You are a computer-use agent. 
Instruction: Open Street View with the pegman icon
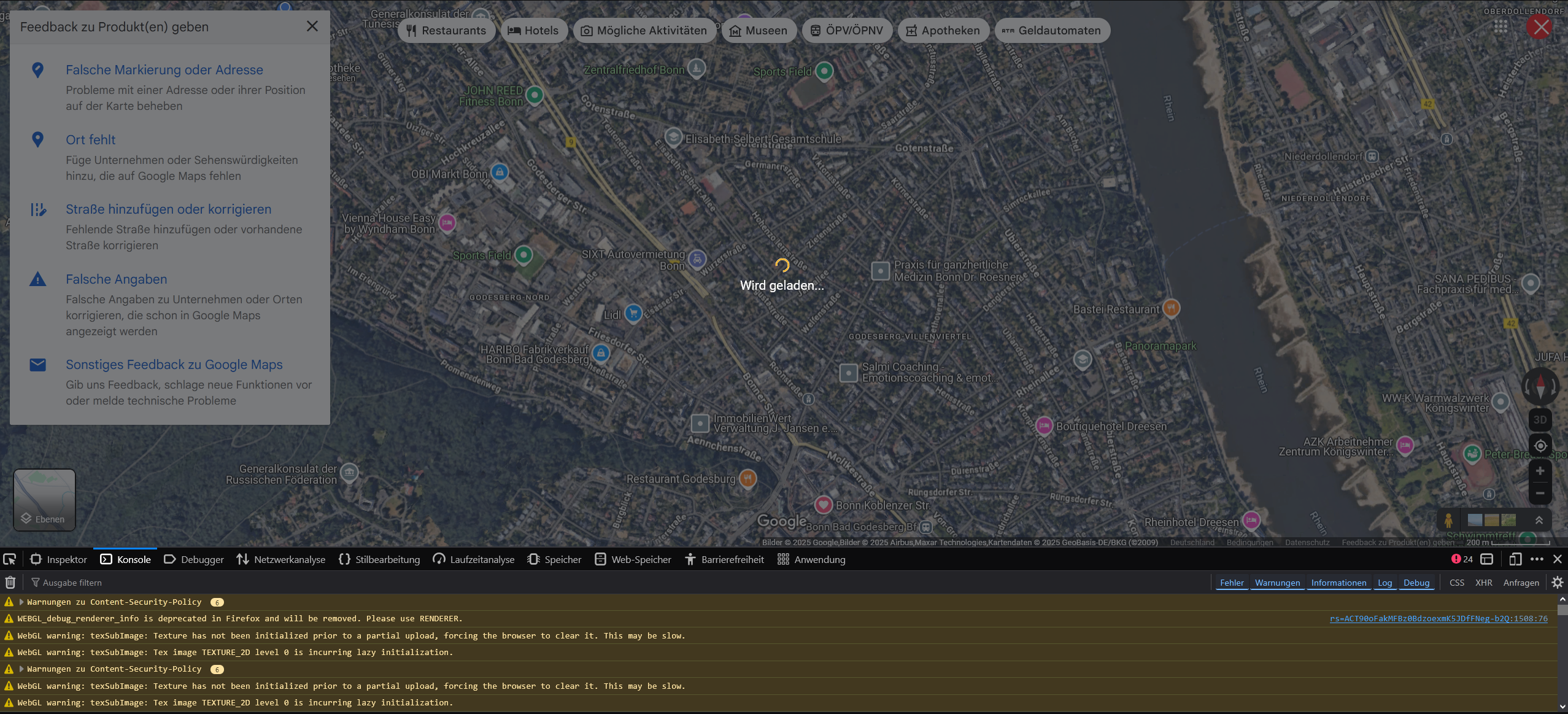1448,521
